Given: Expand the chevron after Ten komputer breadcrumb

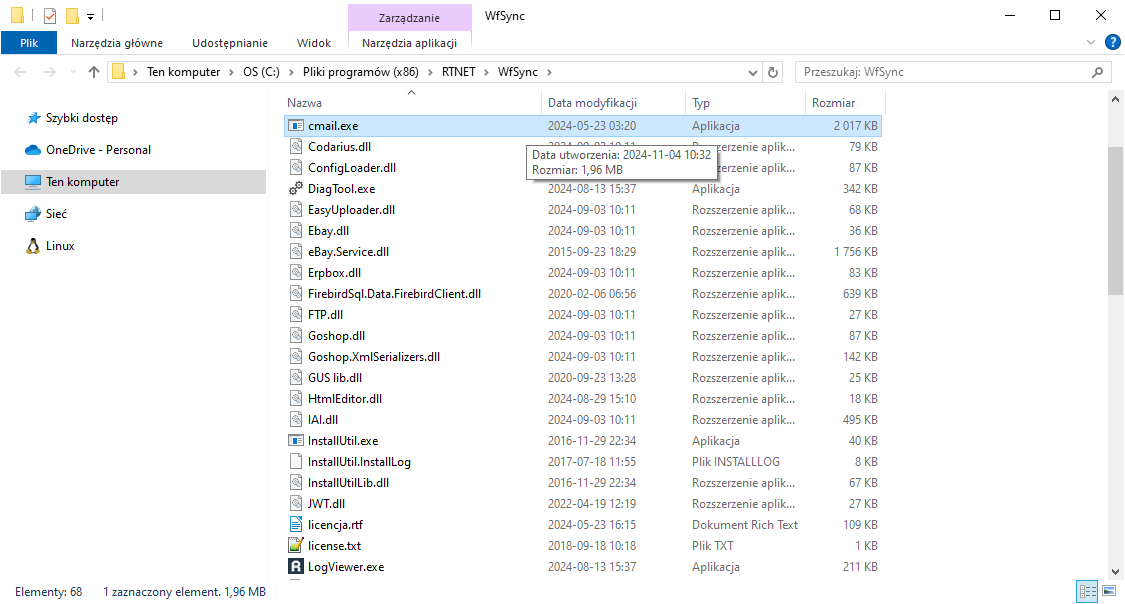Looking at the screenshot, I should click(x=231, y=72).
